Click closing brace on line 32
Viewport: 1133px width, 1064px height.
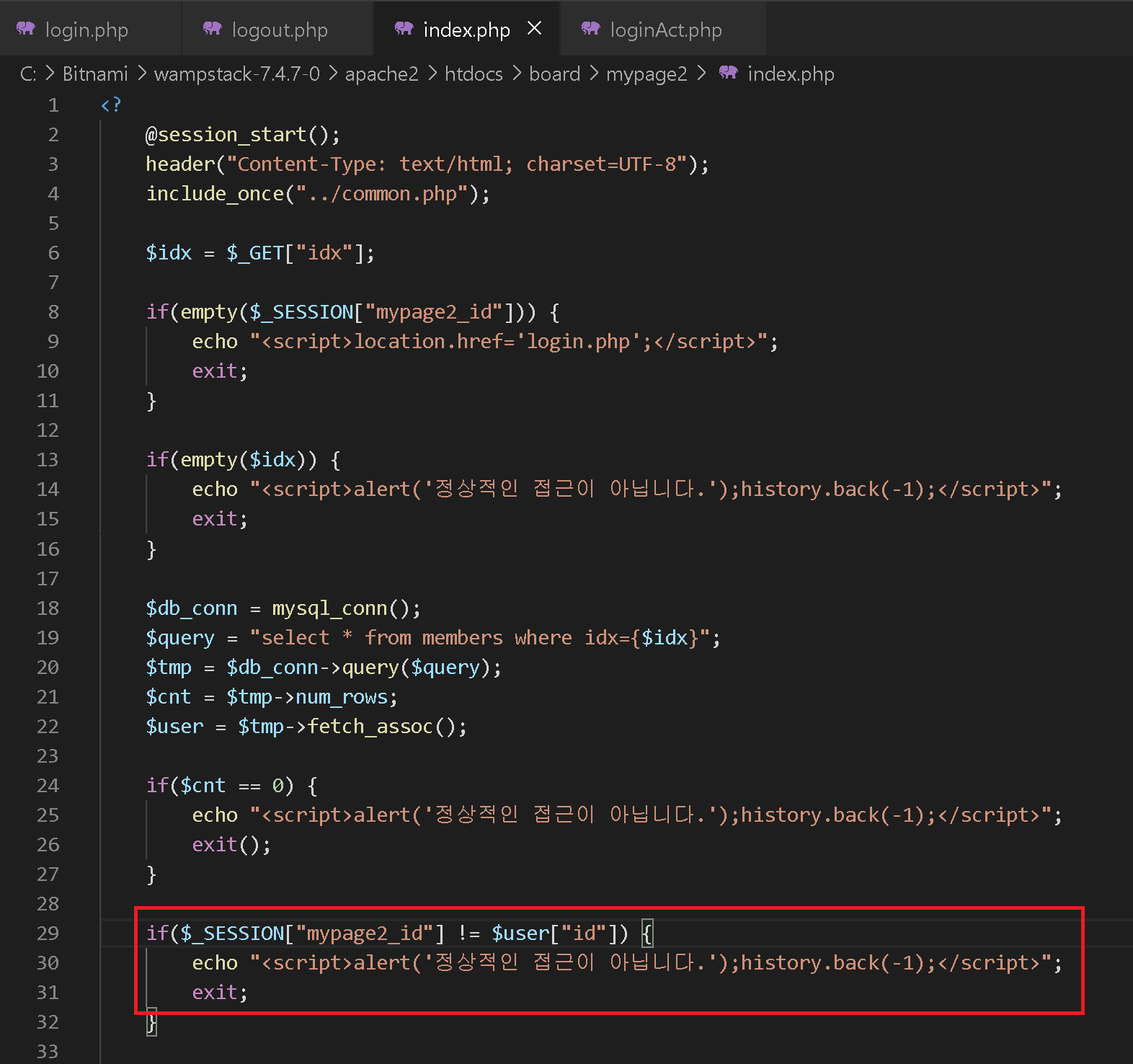pyautogui.click(x=151, y=1022)
